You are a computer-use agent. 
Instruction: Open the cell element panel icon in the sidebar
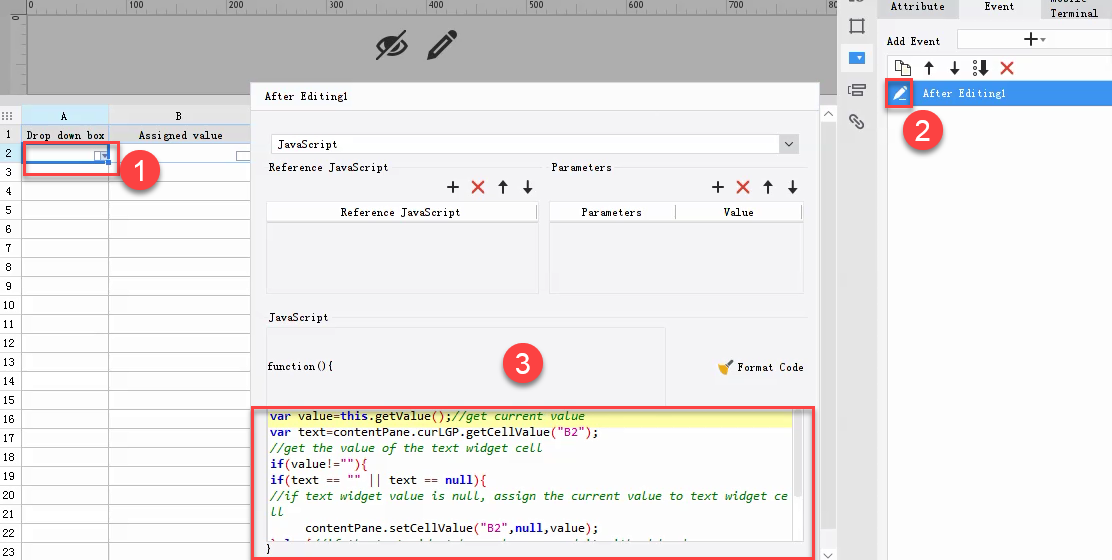[857, 26]
